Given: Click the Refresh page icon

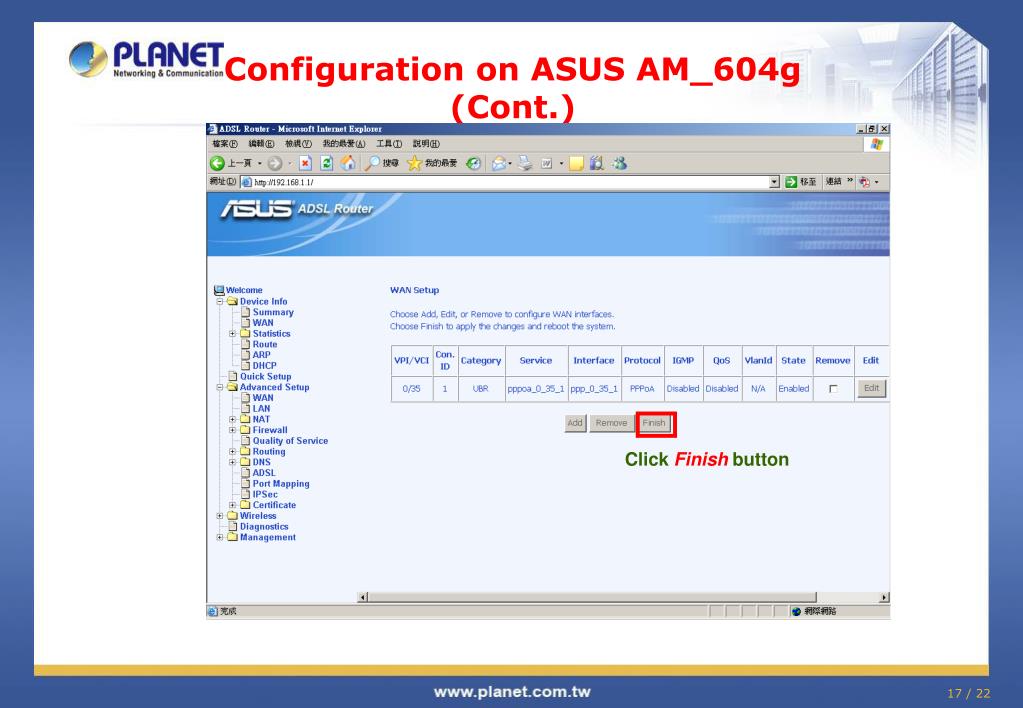Looking at the screenshot, I should 327,163.
